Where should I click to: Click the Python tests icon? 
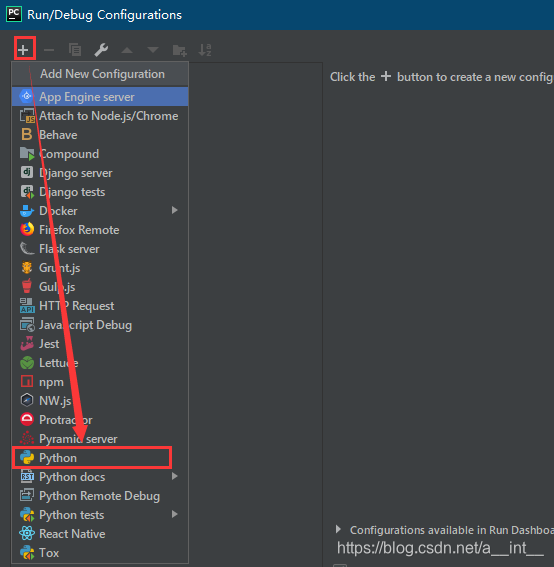point(27,515)
